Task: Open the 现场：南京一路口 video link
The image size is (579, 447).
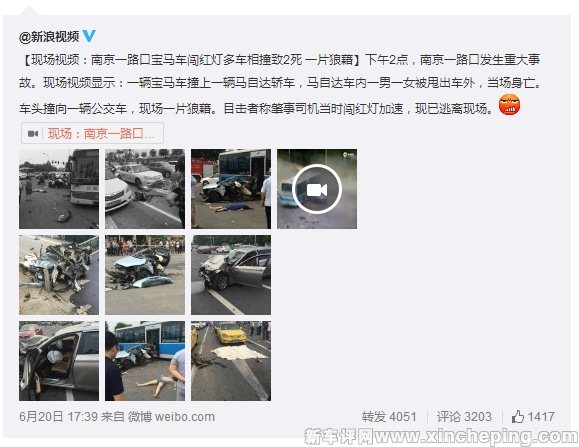Action: point(92,133)
